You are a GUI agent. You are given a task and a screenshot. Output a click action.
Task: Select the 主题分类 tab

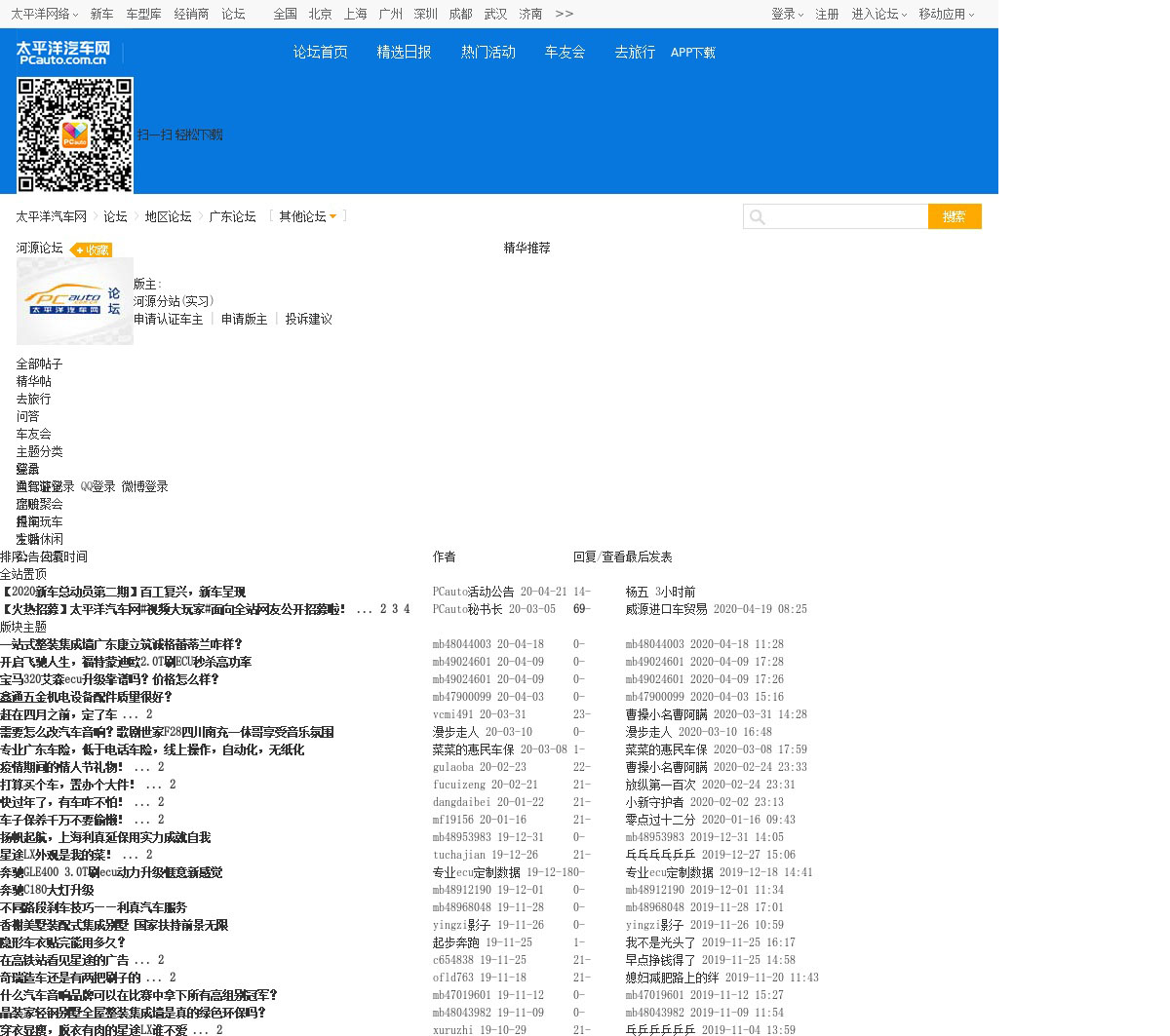(39, 451)
